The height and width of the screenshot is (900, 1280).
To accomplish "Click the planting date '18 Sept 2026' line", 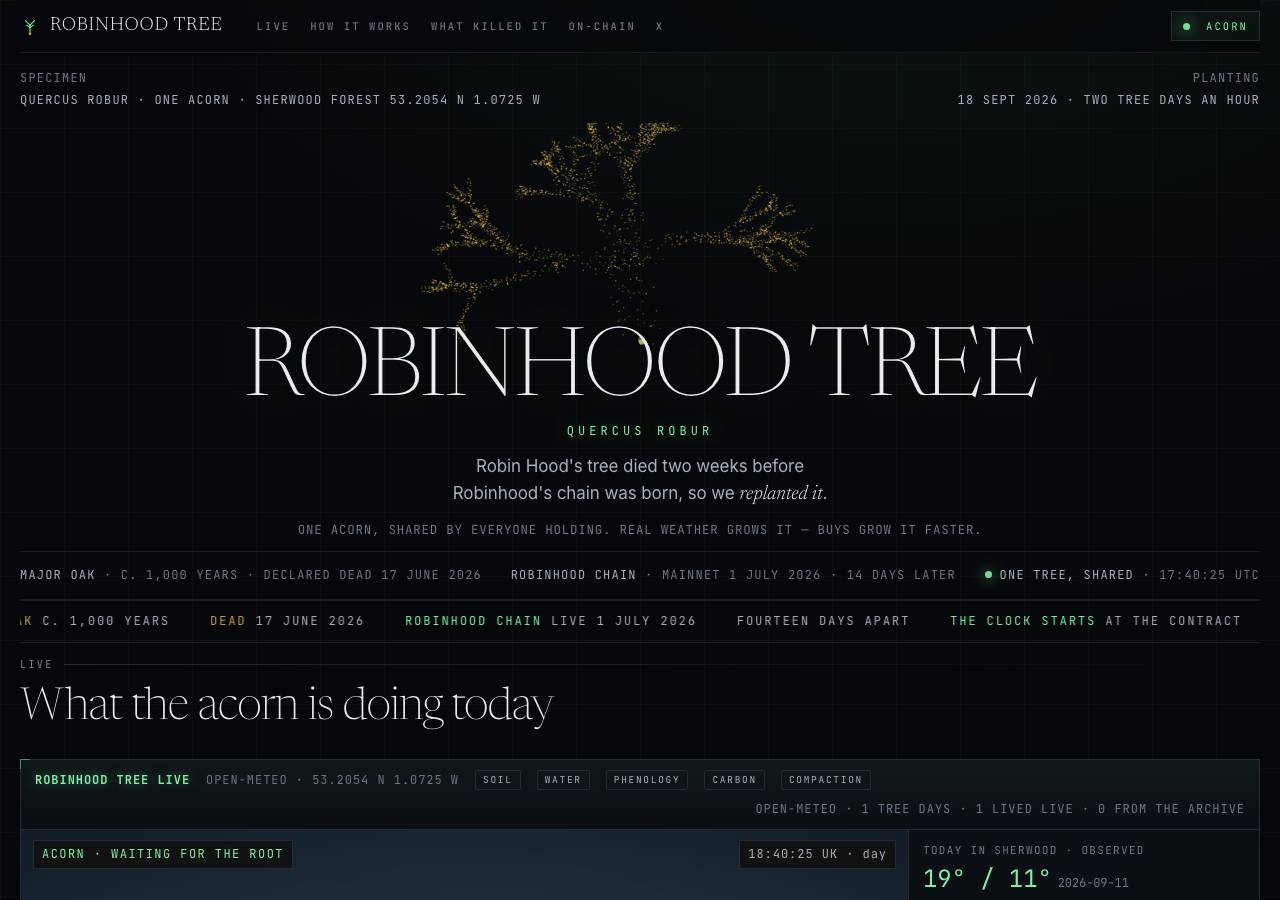I will pos(1108,100).
